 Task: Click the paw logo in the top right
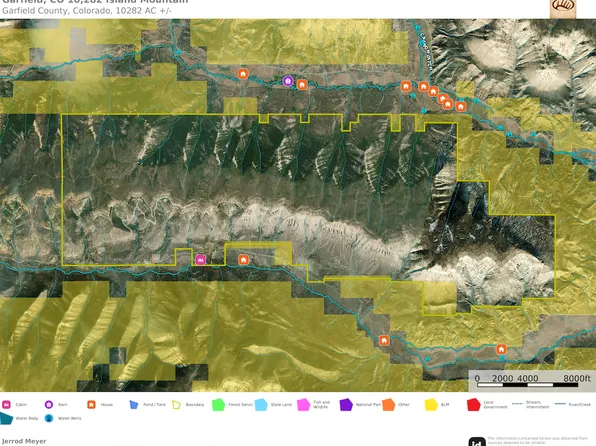(x=563, y=8)
